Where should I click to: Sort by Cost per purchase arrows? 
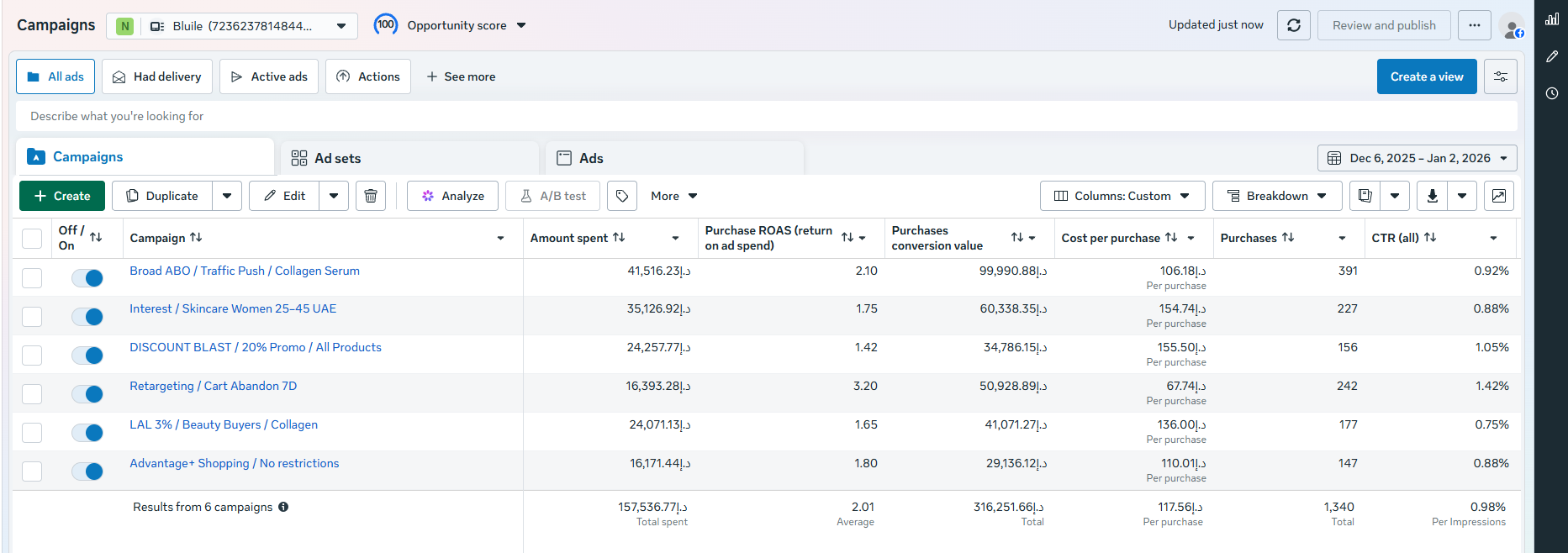pos(1171,238)
